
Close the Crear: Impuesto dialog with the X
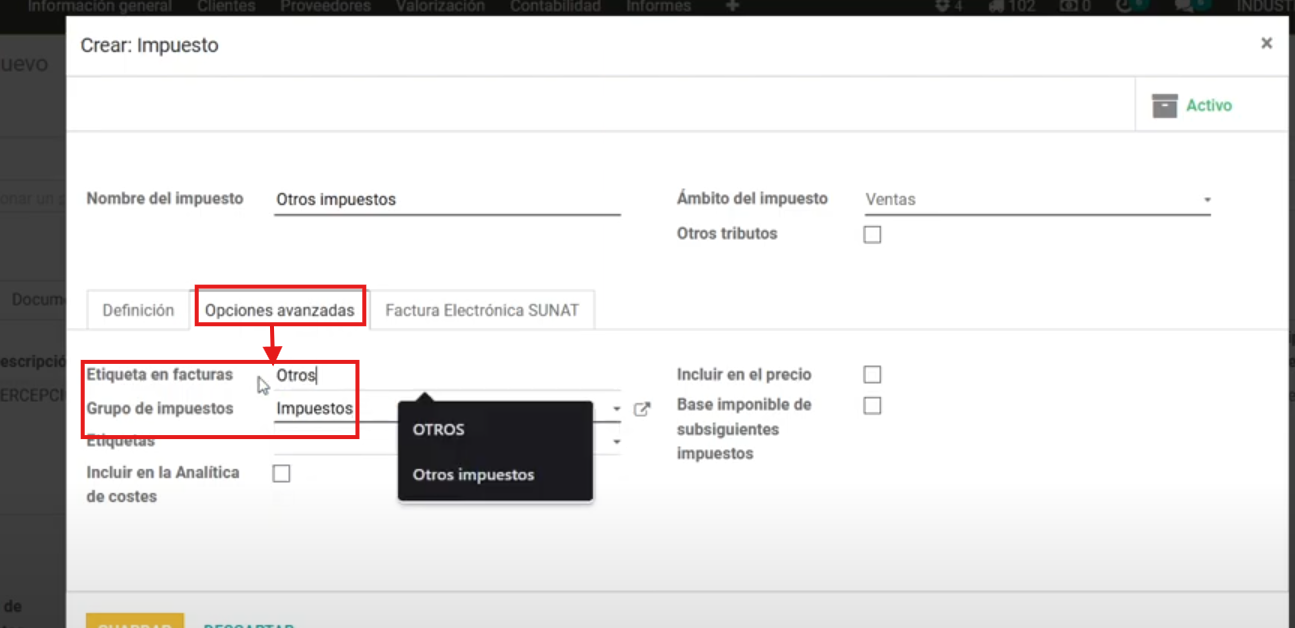(1266, 44)
